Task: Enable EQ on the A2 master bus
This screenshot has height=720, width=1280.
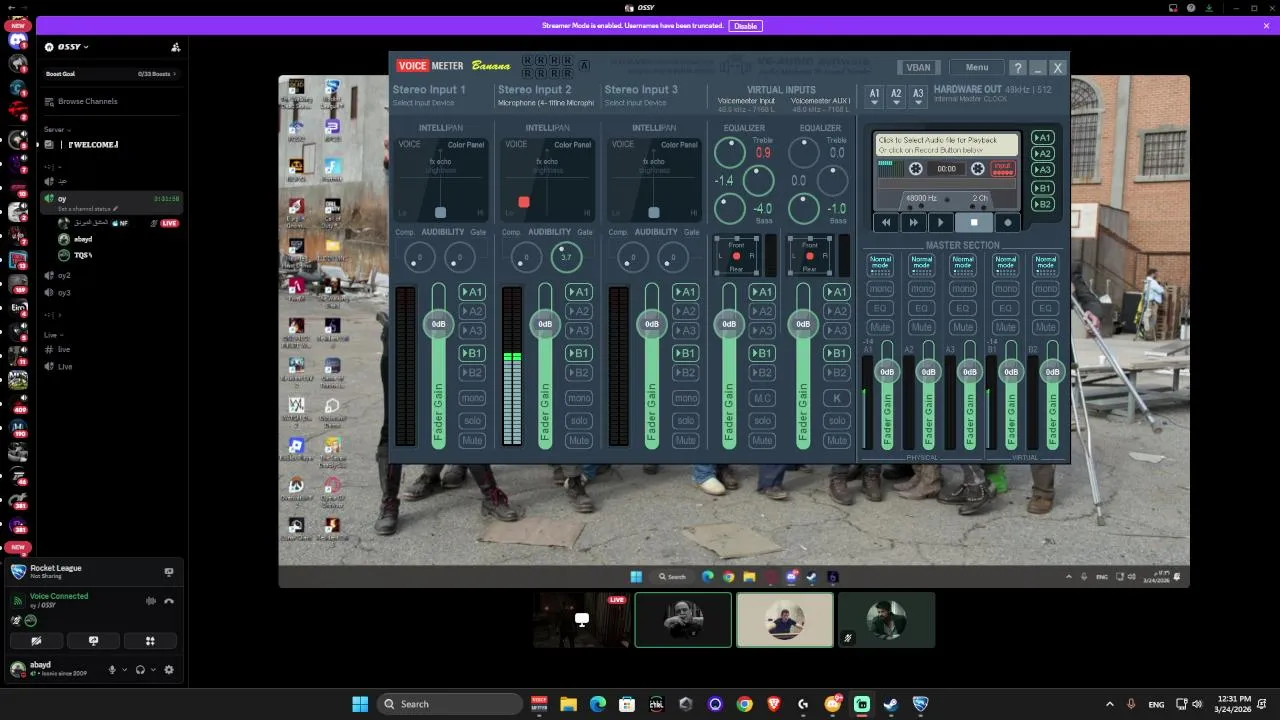Action: [921, 308]
